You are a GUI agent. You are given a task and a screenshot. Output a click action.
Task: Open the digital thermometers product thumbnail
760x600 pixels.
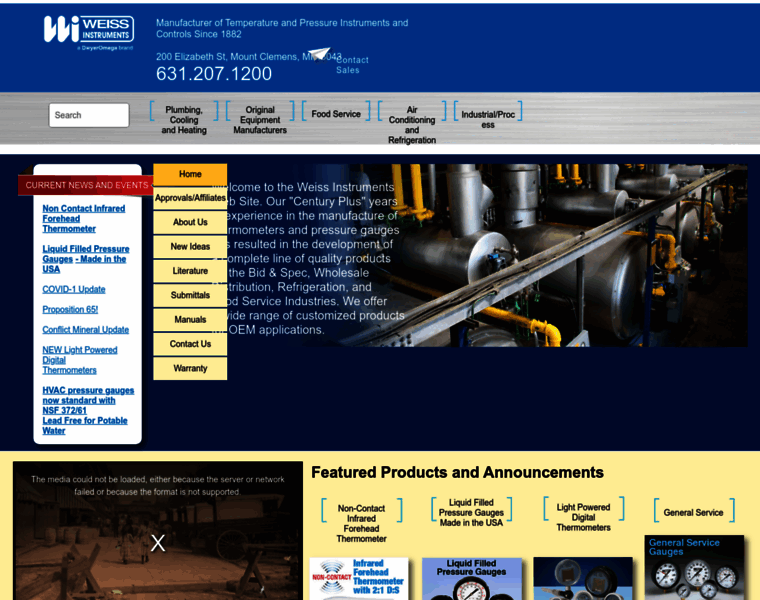point(583,579)
